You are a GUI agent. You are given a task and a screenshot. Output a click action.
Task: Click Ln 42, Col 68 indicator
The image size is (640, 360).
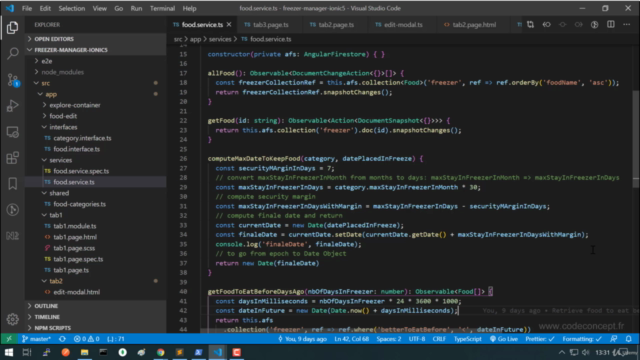pos(351,339)
